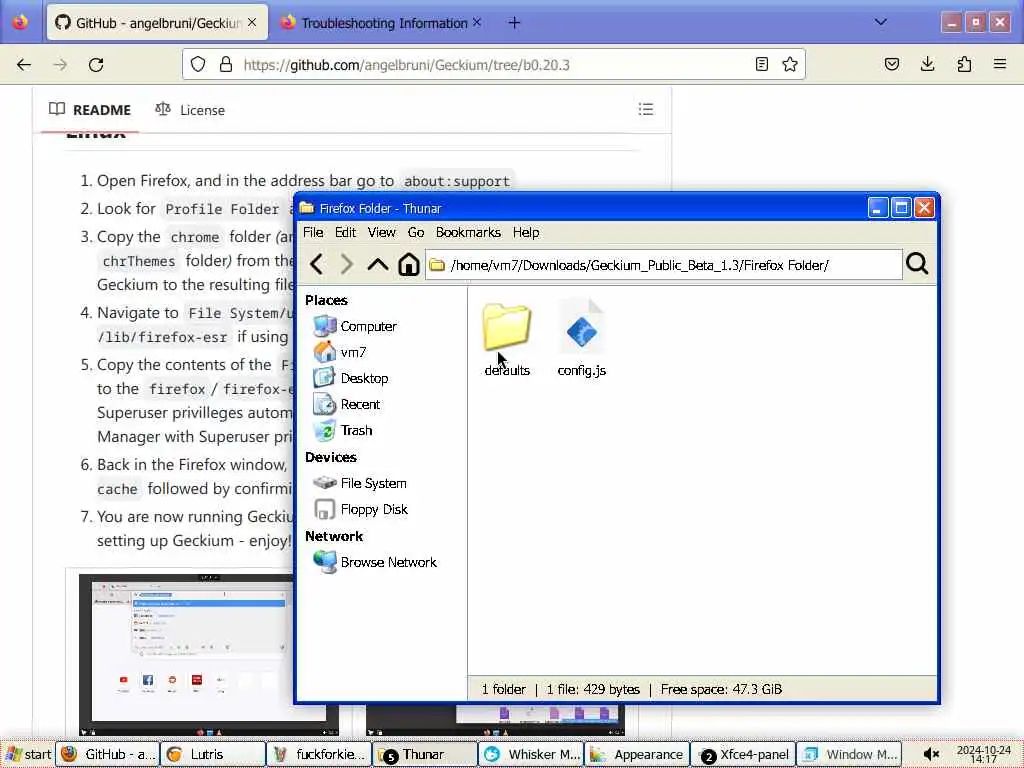Click the Firefox URL address field
This screenshot has height=768, width=1024.
pyautogui.click(x=494, y=65)
